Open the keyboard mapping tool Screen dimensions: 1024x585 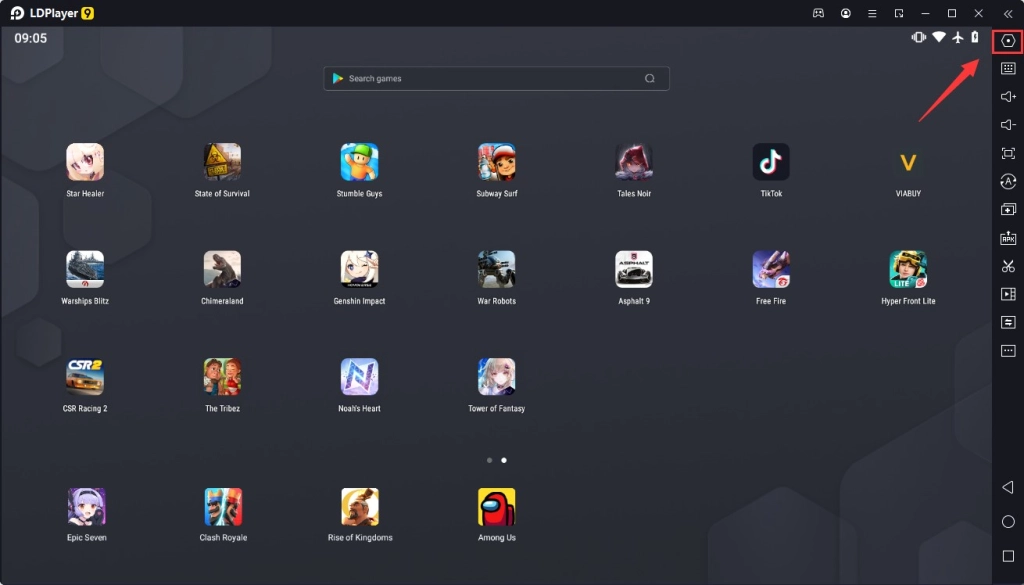point(1008,68)
